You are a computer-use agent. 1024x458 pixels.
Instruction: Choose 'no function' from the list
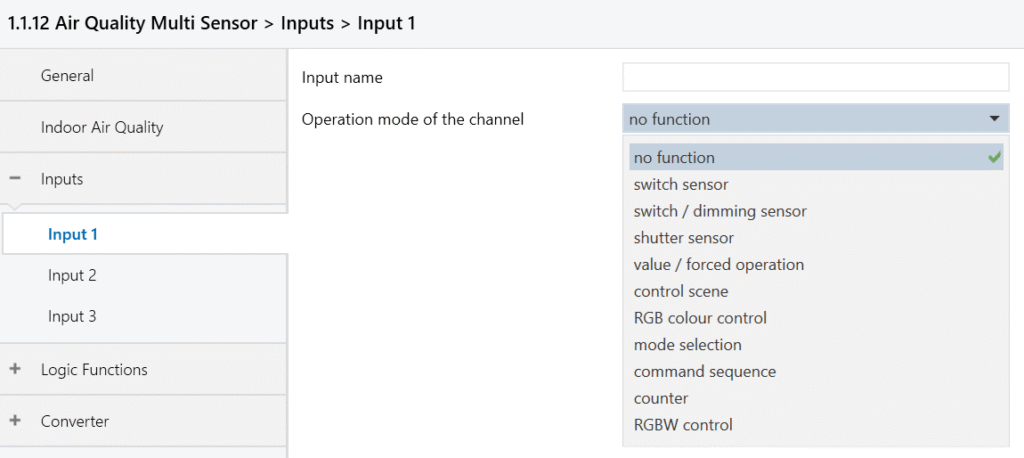pyautogui.click(x=674, y=157)
